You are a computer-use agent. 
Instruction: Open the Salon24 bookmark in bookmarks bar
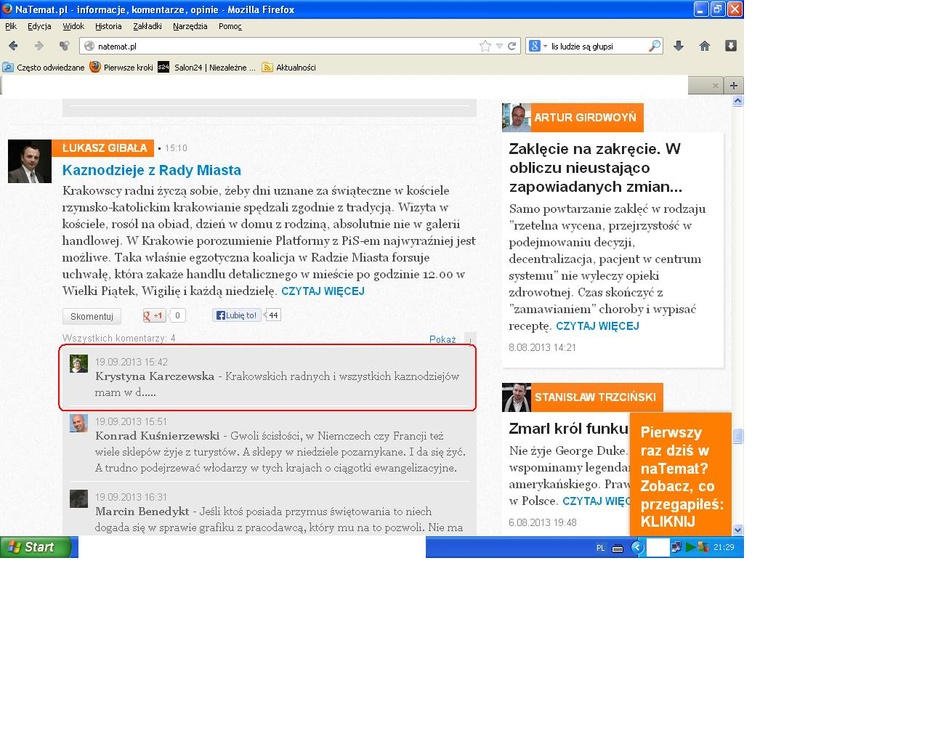207,67
